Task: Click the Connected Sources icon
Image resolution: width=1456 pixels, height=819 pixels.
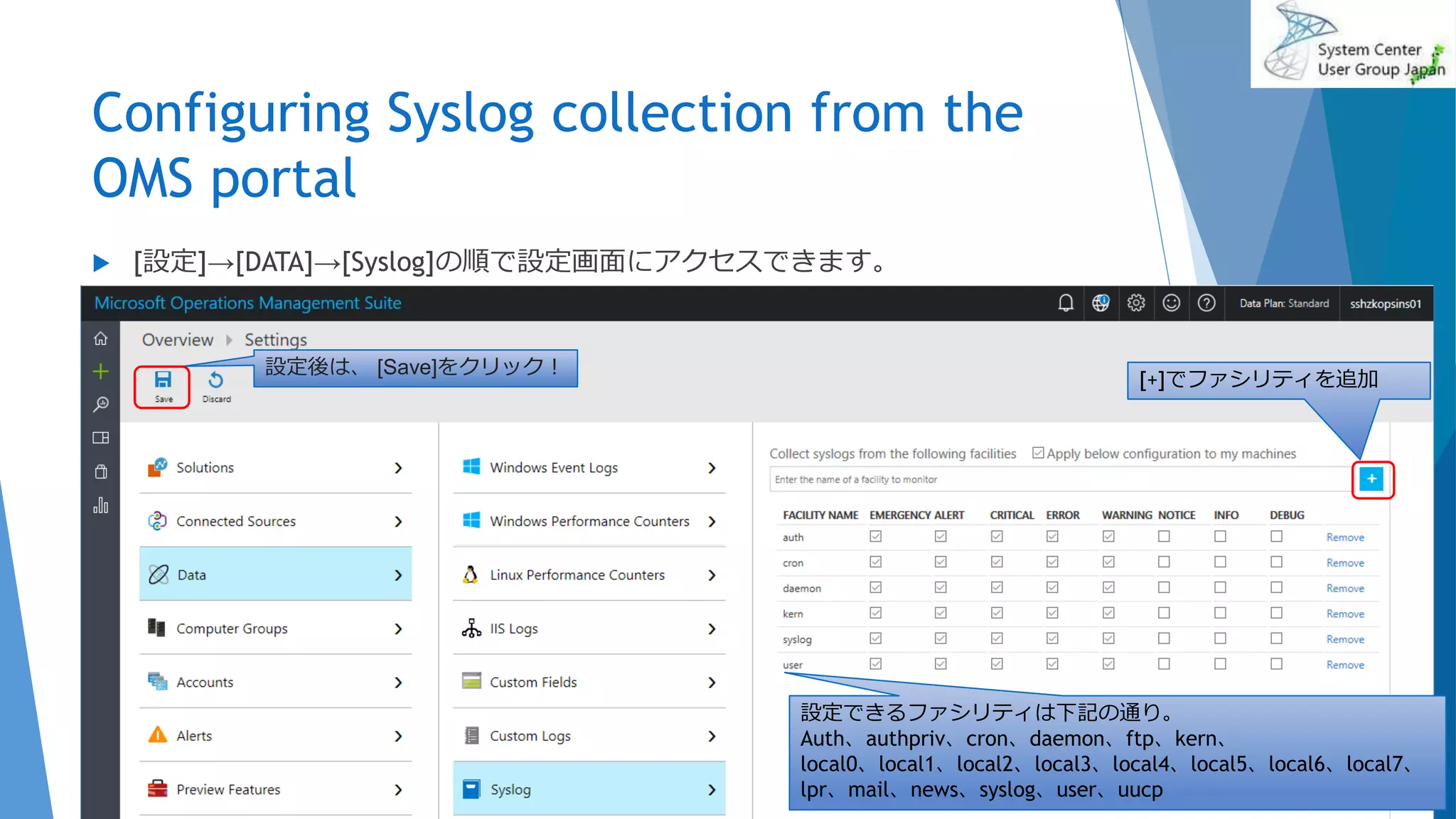Action: click(157, 521)
